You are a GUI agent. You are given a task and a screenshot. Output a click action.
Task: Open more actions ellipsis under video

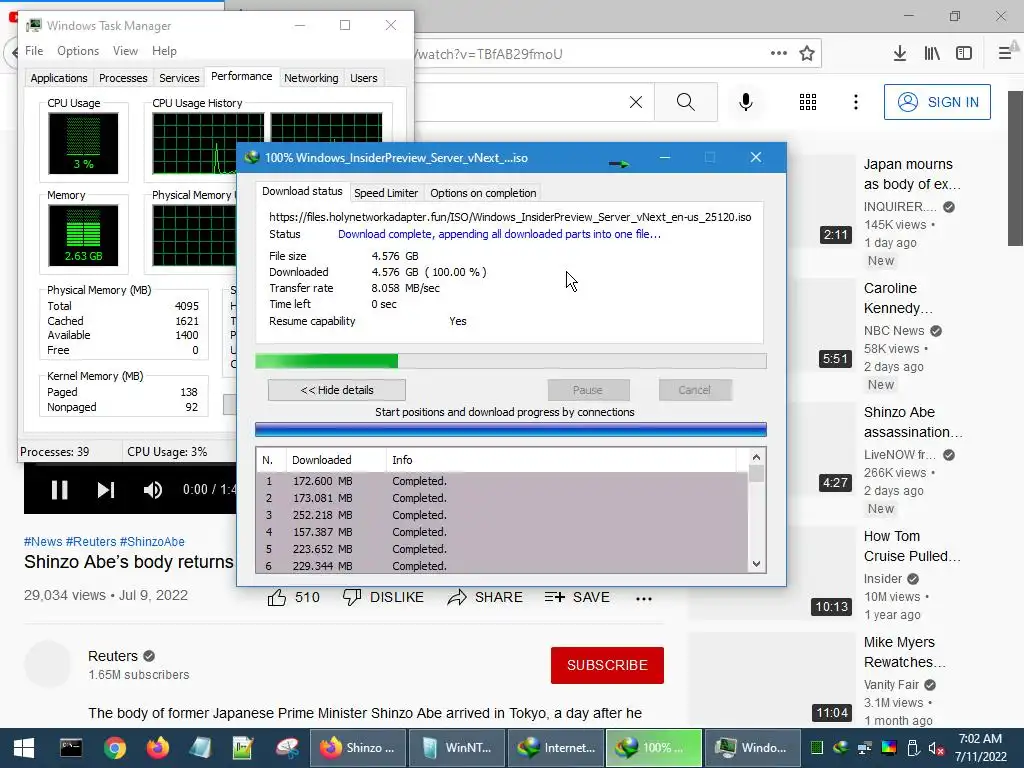tap(644, 598)
